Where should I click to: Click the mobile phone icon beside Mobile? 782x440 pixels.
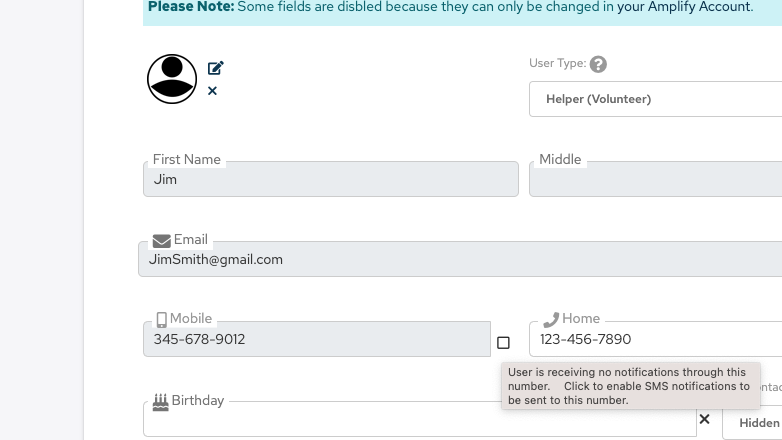click(x=161, y=320)
